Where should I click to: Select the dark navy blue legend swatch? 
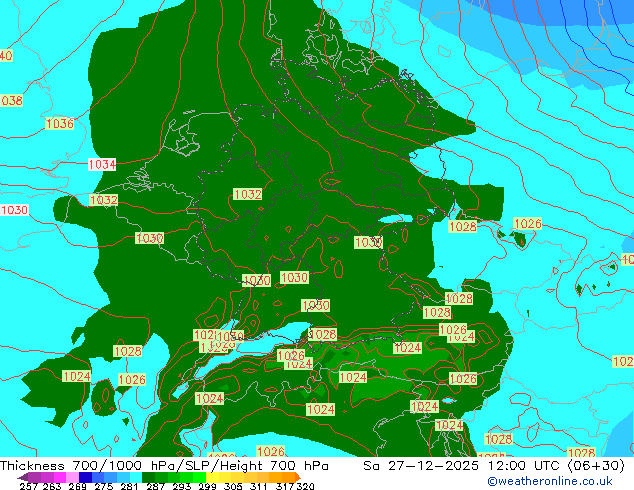point(85,477)
